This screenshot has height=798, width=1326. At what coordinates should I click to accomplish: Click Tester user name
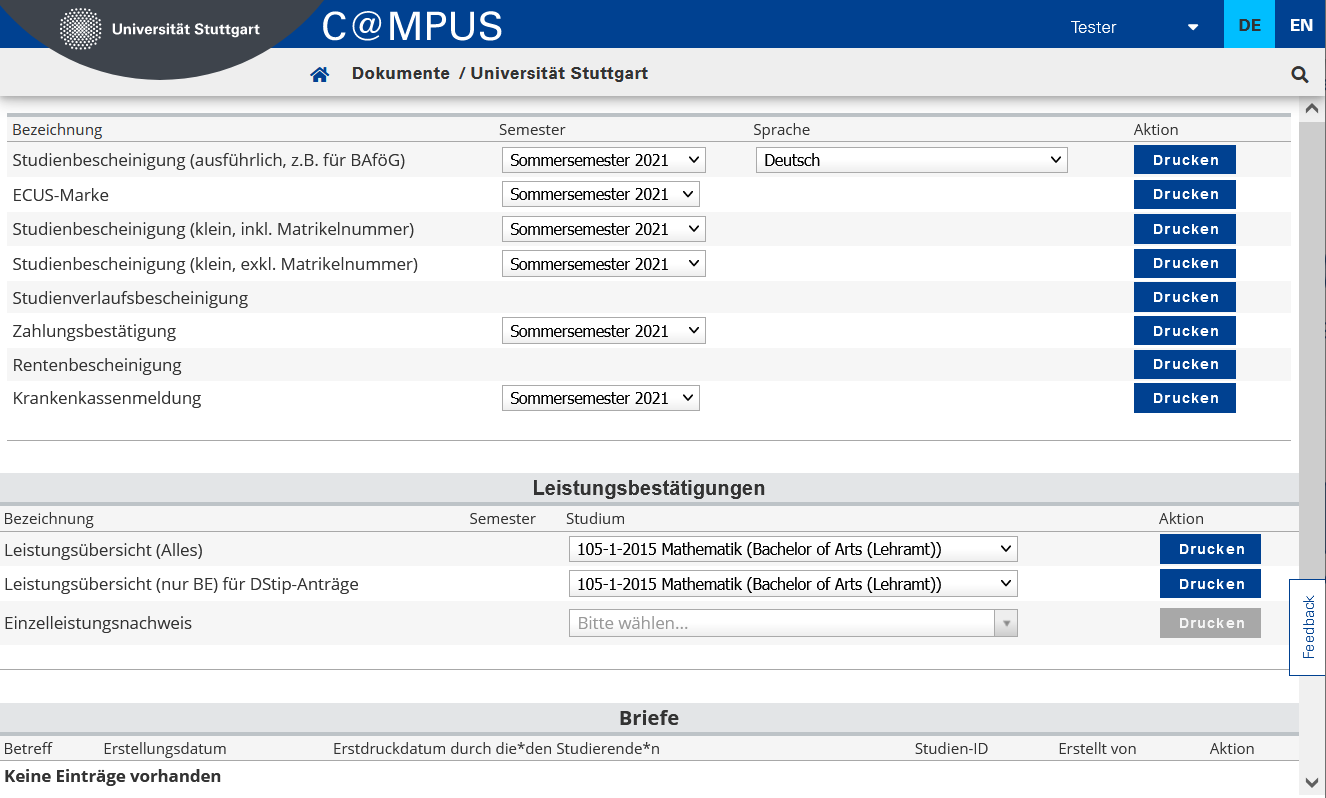1093,27
